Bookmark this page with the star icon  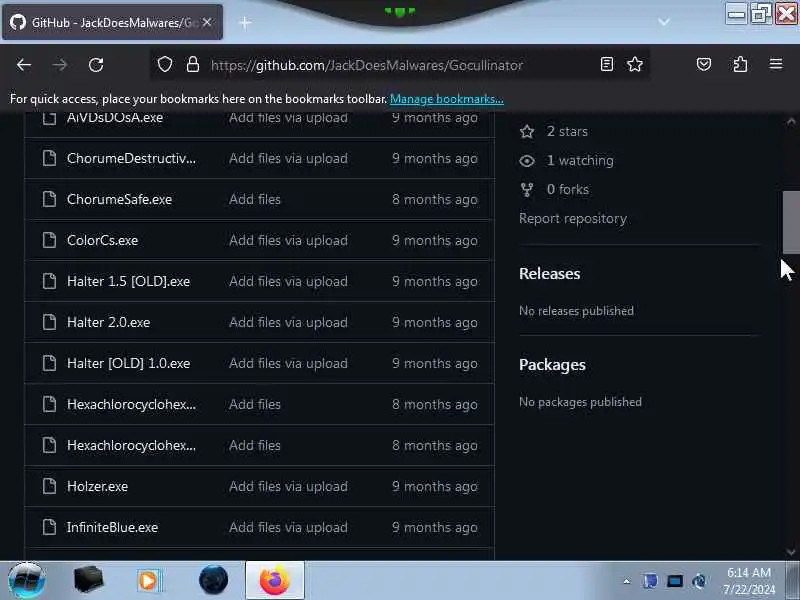[635, 64]
